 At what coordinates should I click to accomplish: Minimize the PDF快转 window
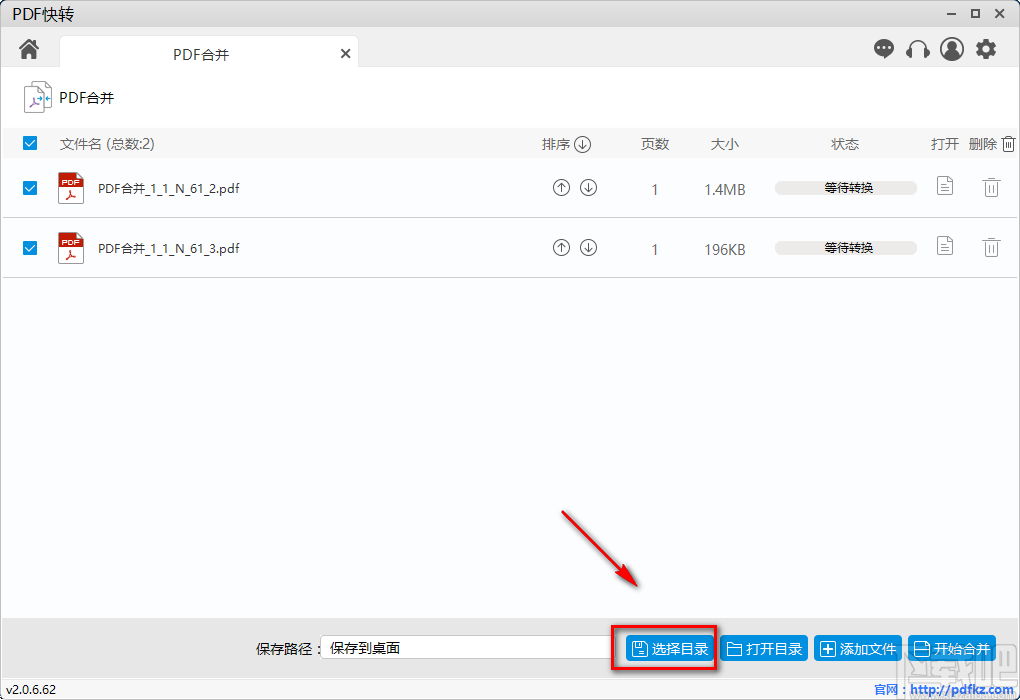pos(951,14)
